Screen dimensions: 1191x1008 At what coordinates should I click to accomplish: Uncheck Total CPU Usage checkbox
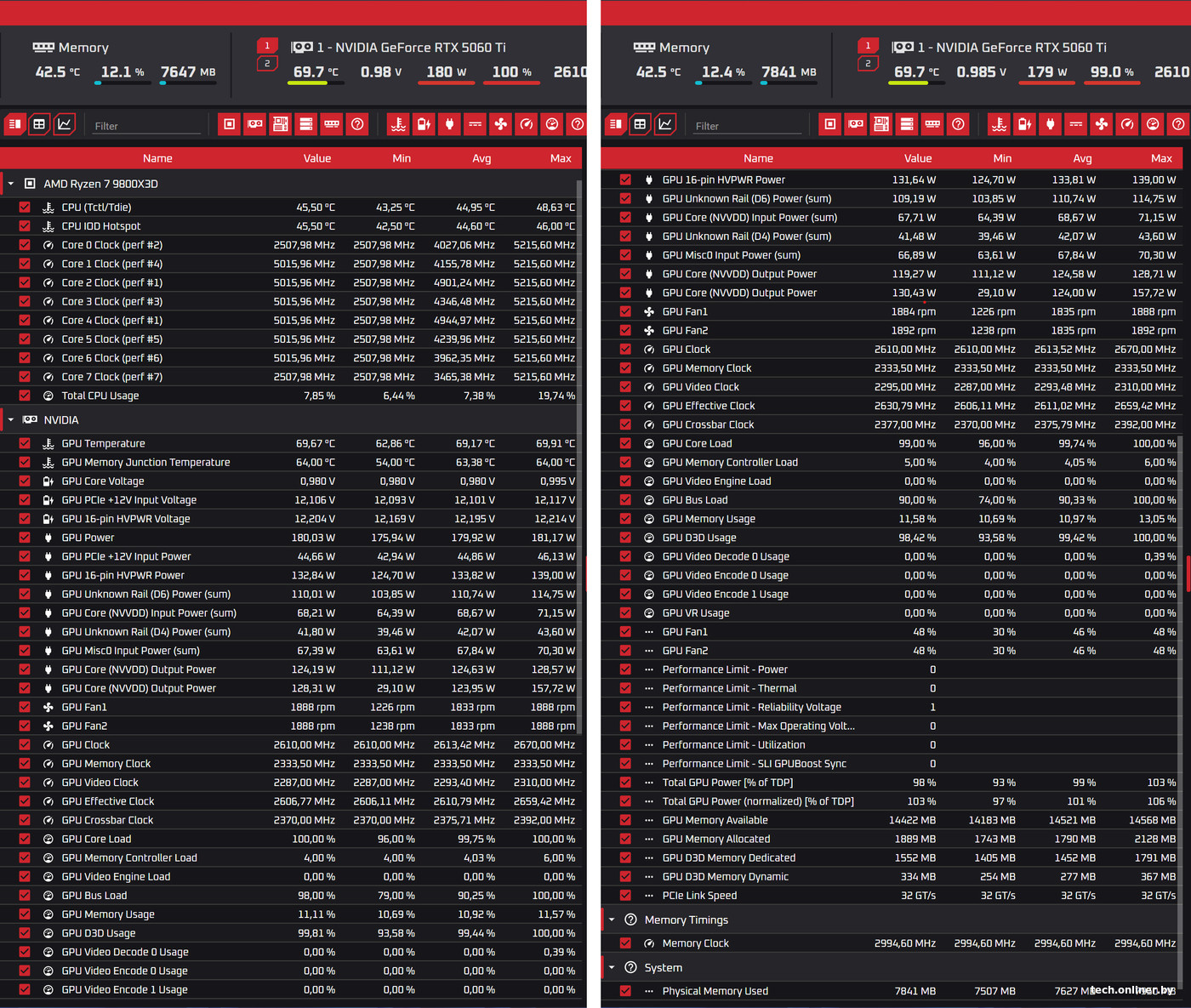click(x=25, y=396)
